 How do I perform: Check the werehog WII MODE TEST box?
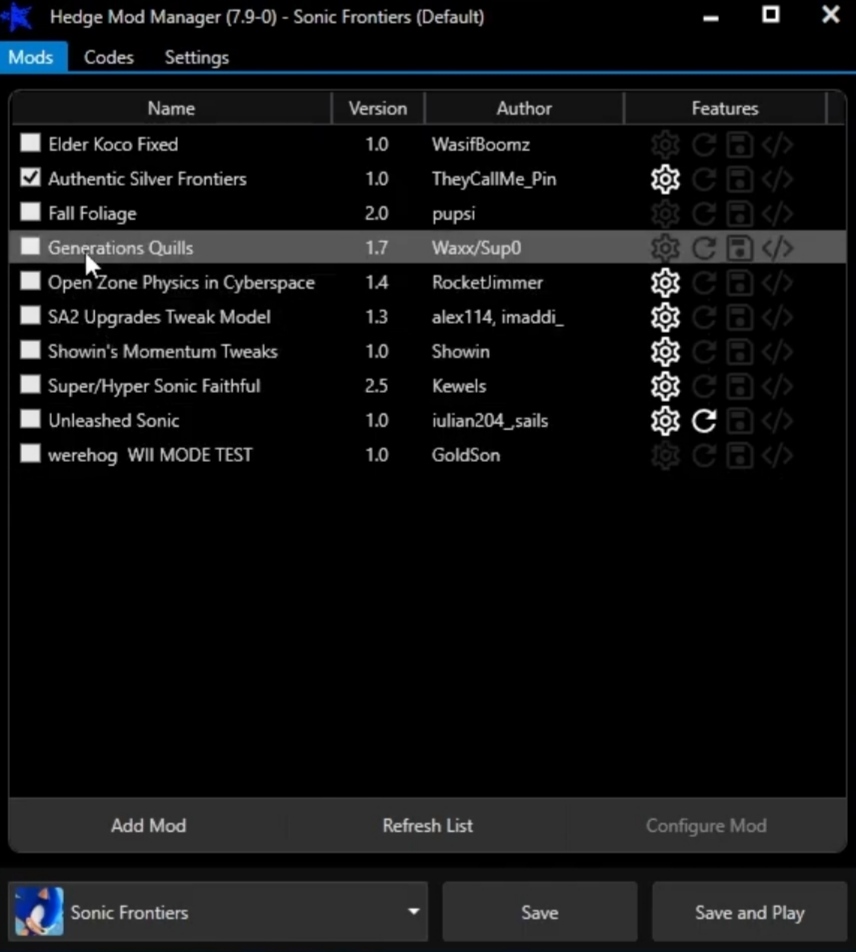(x=30, y=454)
